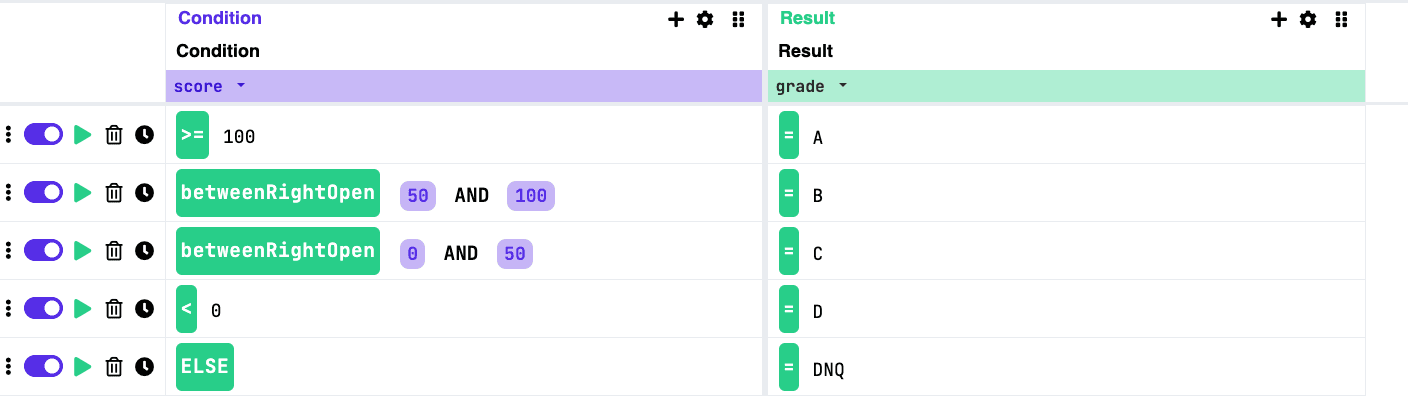
Task: Open three-dot menu of first rule row
Action: point(8,135)
